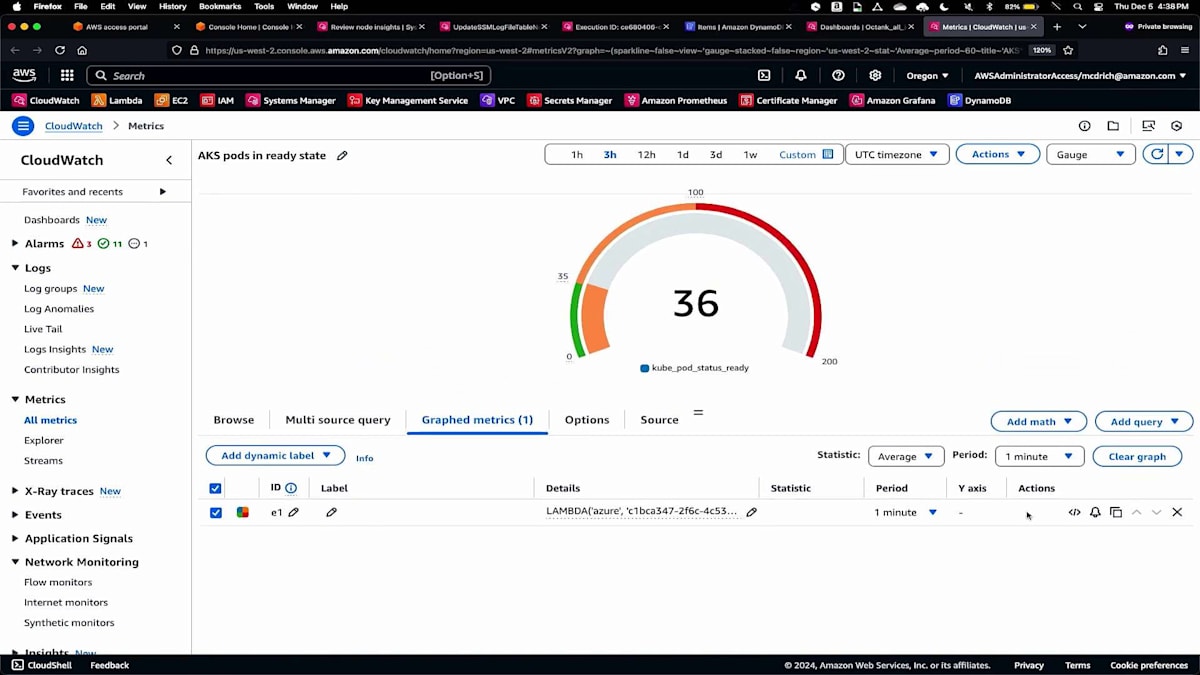
Task: Edit the label of row e1
Action: pyautogui.click(x=332, y=512)
